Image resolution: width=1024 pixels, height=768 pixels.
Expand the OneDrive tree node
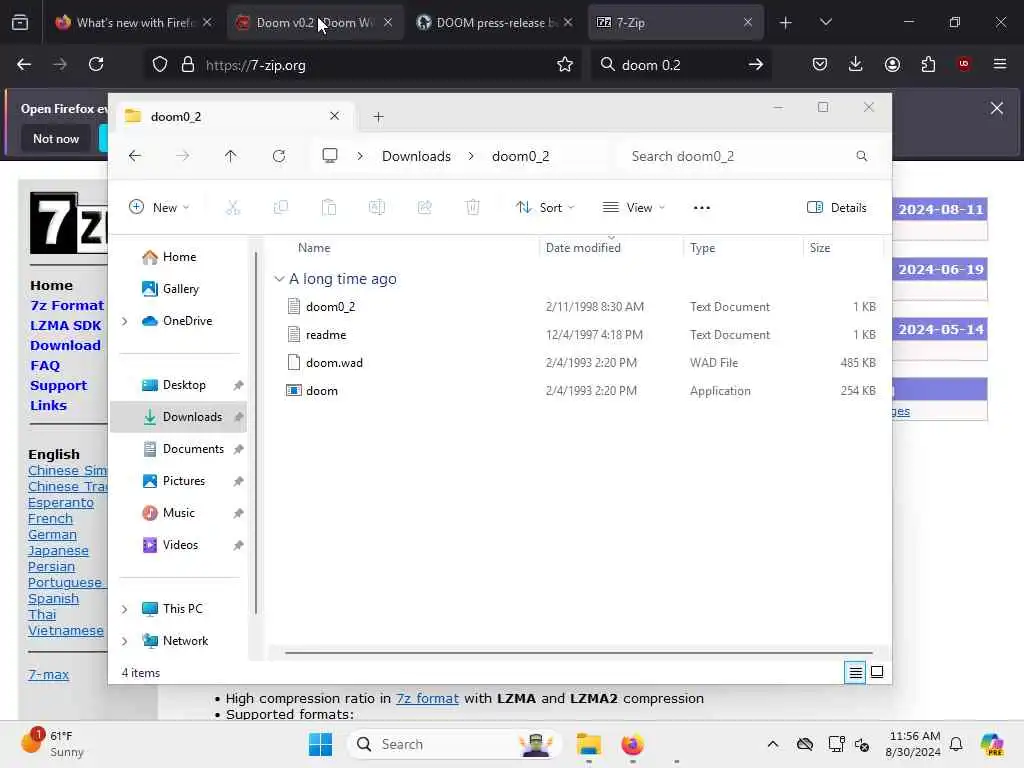[x=125, y=321]
